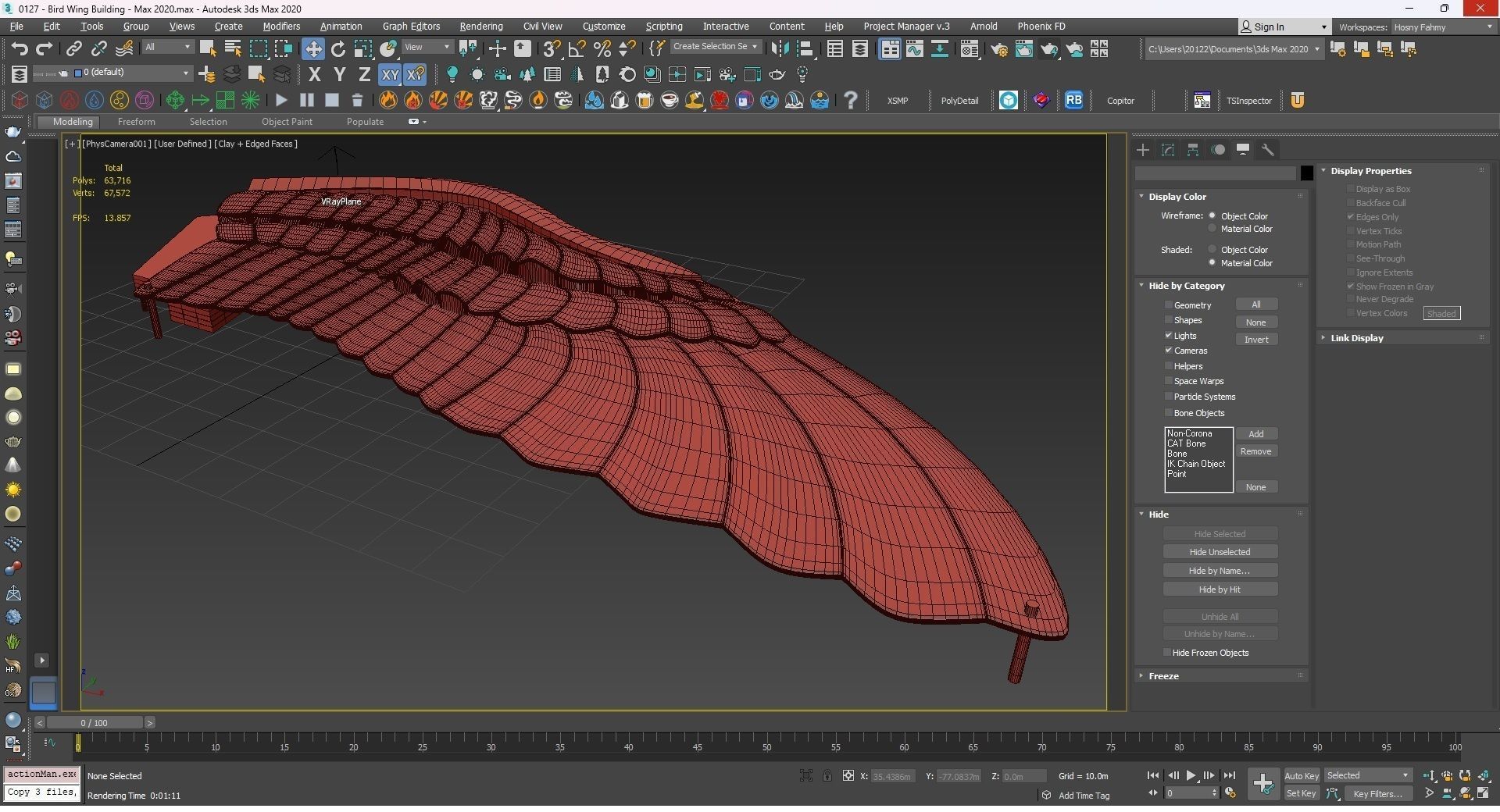Collapse the Display Color rollout
This screenshot has width=1500, height=812.
pos(1141,197)
